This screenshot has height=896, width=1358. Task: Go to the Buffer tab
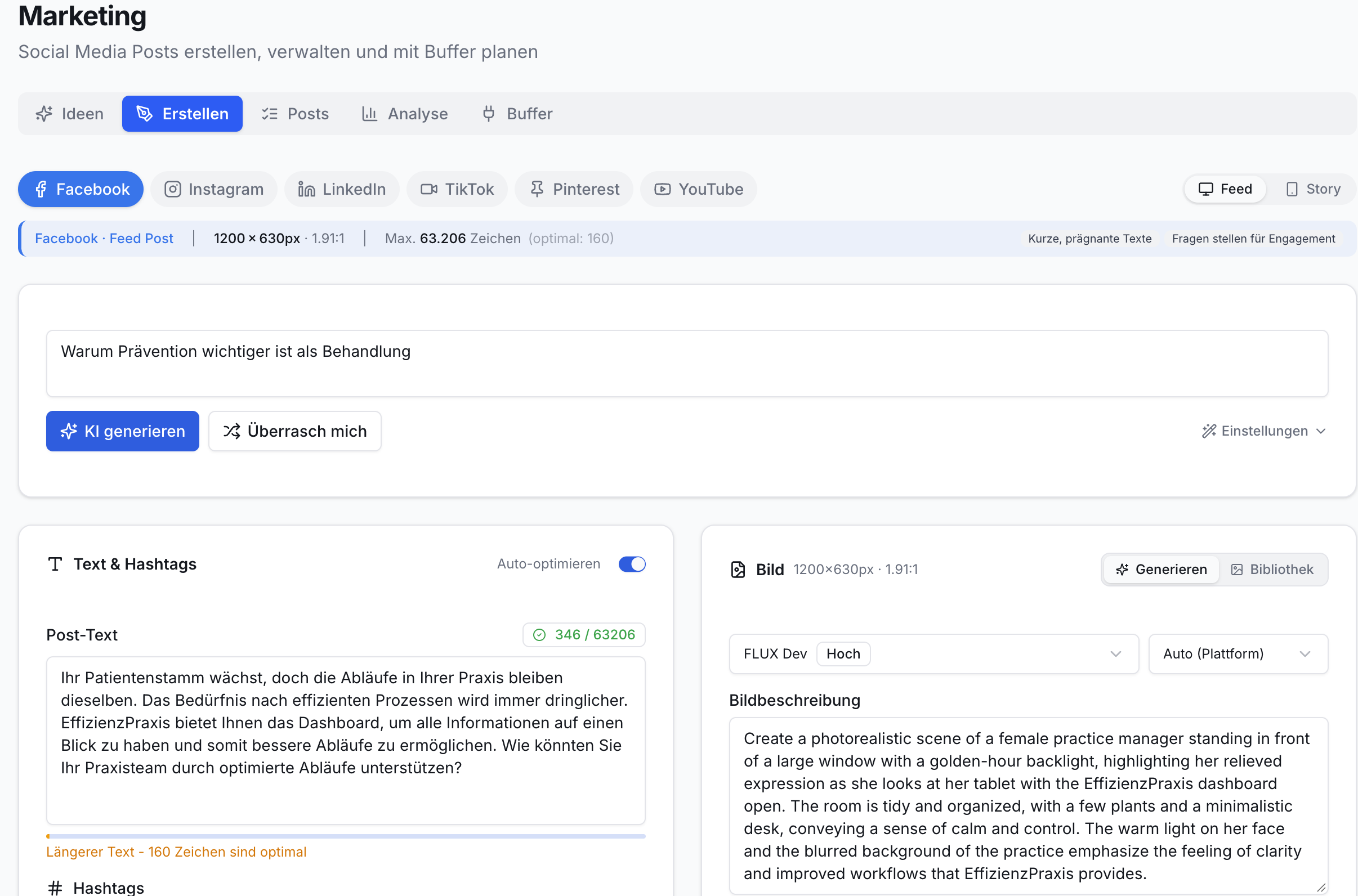coord(517,114)
